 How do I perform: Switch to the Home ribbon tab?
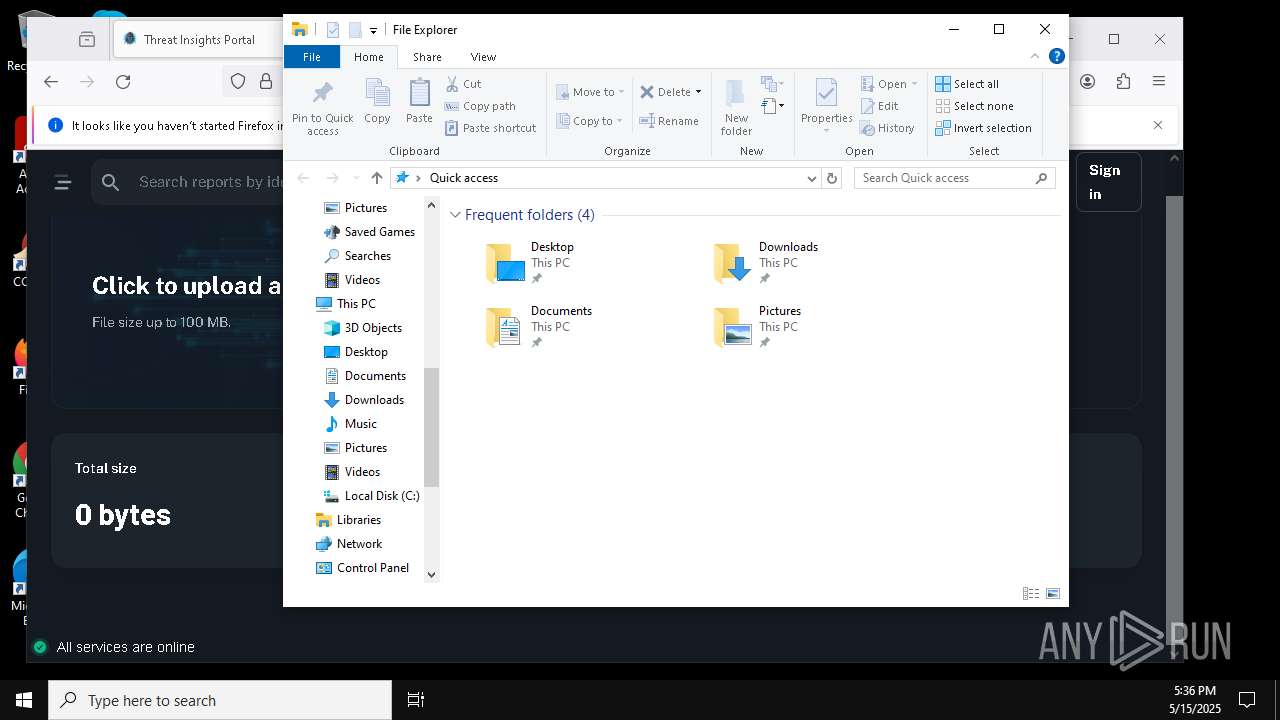pyautogui.click(x=368, y=57)
